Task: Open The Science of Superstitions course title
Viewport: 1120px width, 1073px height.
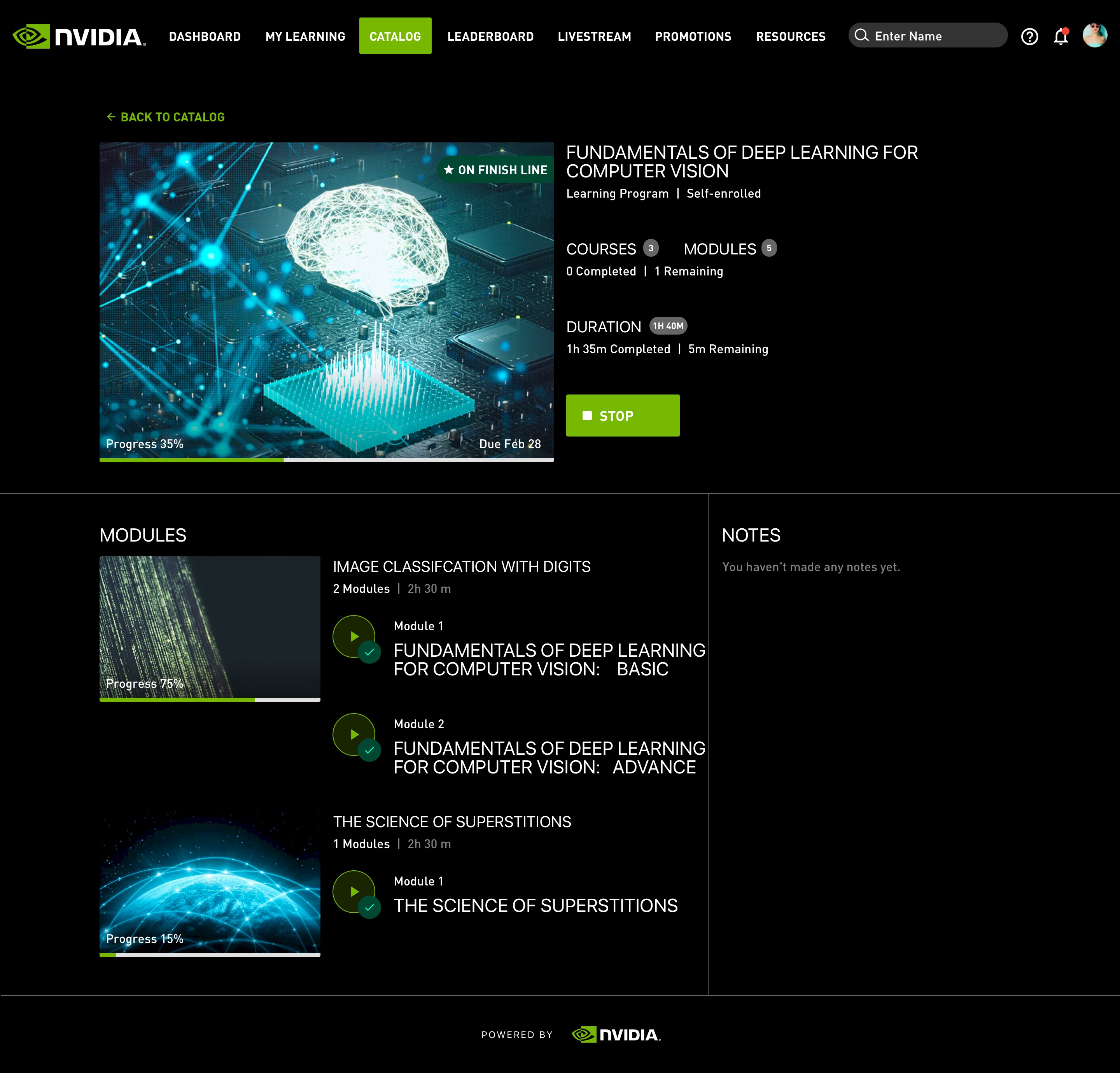Action: point(452,821)
